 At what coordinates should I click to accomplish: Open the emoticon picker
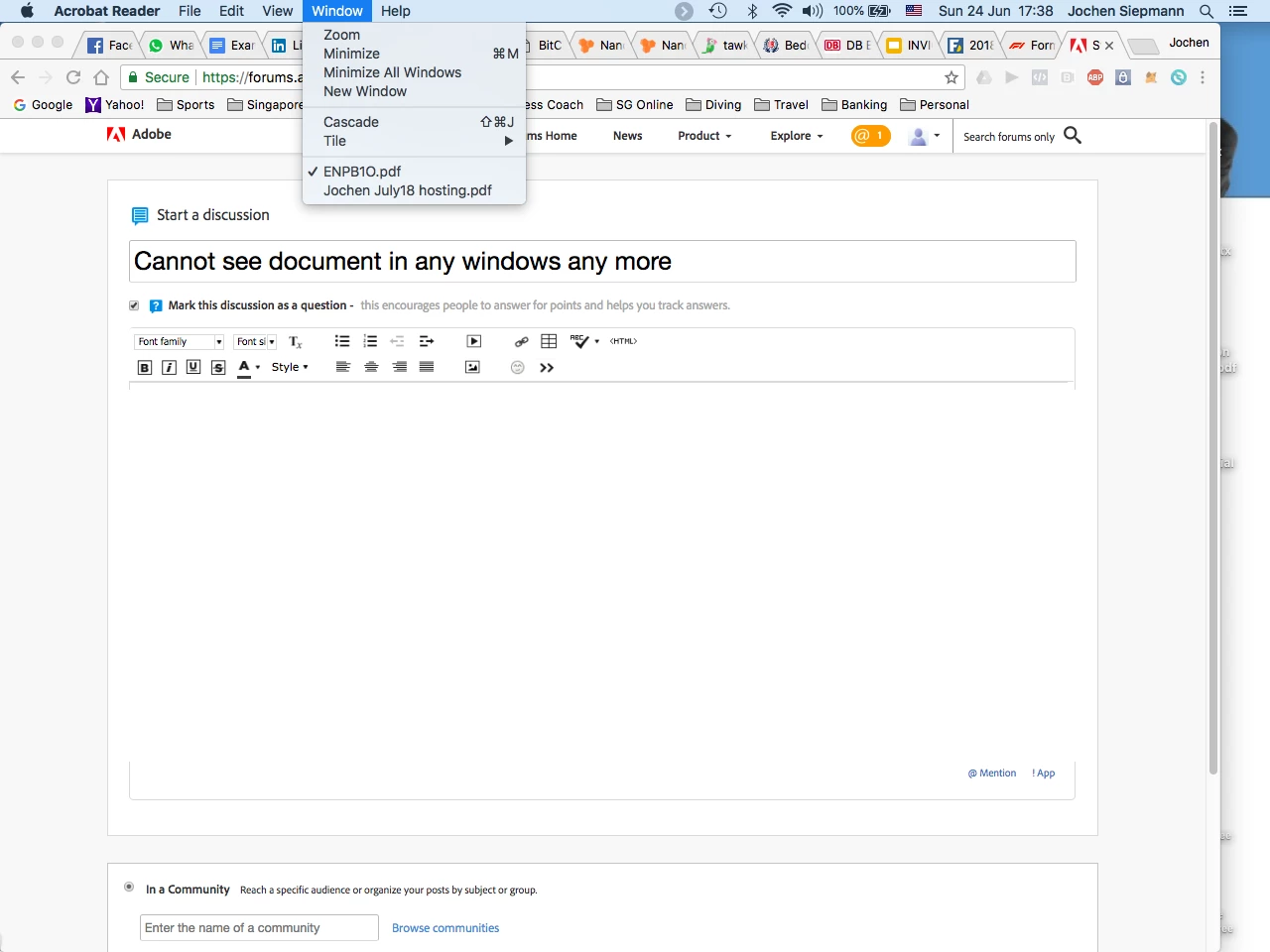click(x=517, y=367)
